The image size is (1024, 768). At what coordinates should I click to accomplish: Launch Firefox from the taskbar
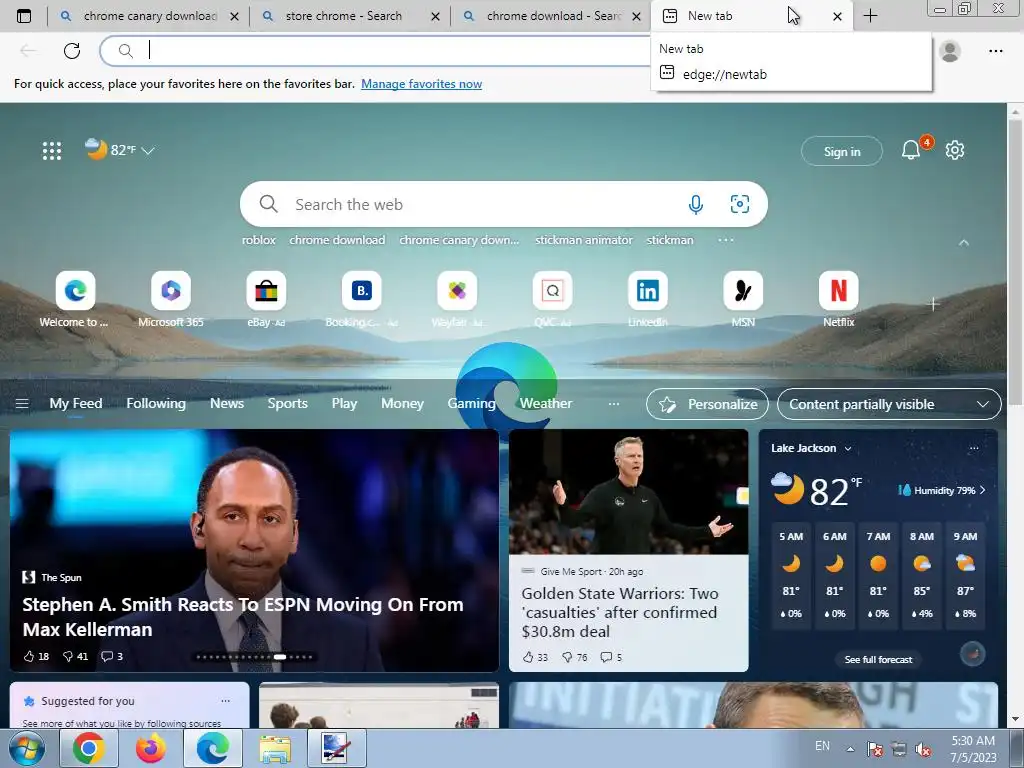coord(151,748)
